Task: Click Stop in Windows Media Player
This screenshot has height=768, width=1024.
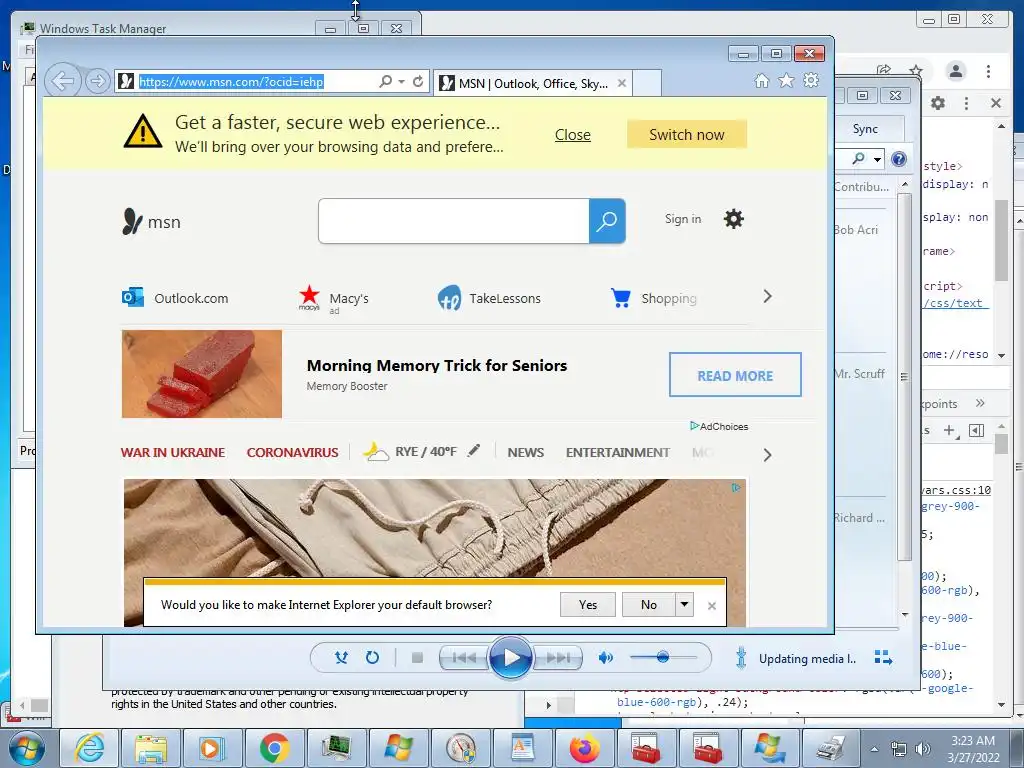Action: coord(417,658)
